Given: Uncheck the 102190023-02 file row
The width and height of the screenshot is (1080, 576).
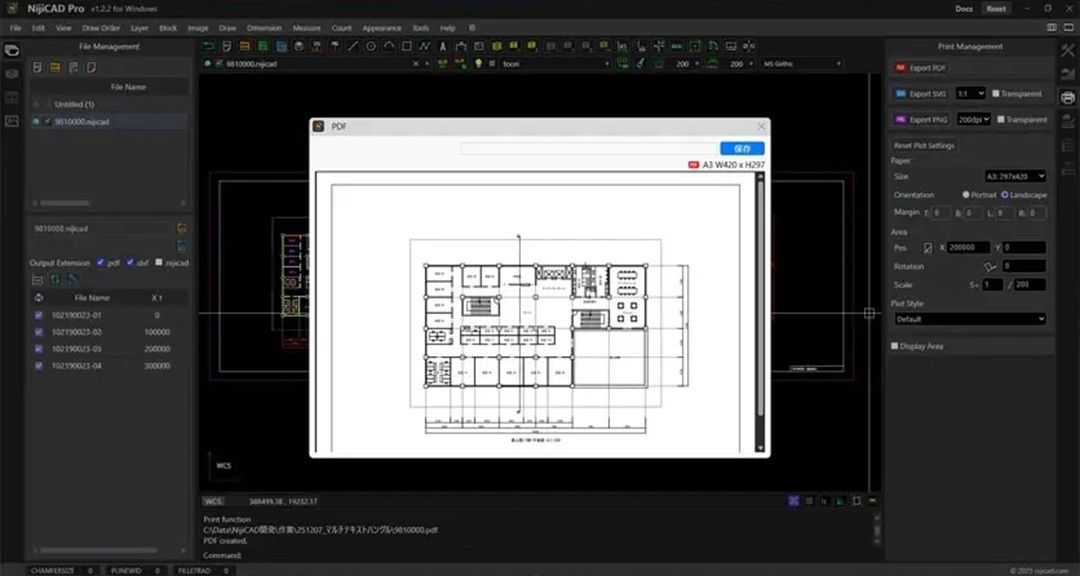Looking at the screenshot, I should coord(38,332).
